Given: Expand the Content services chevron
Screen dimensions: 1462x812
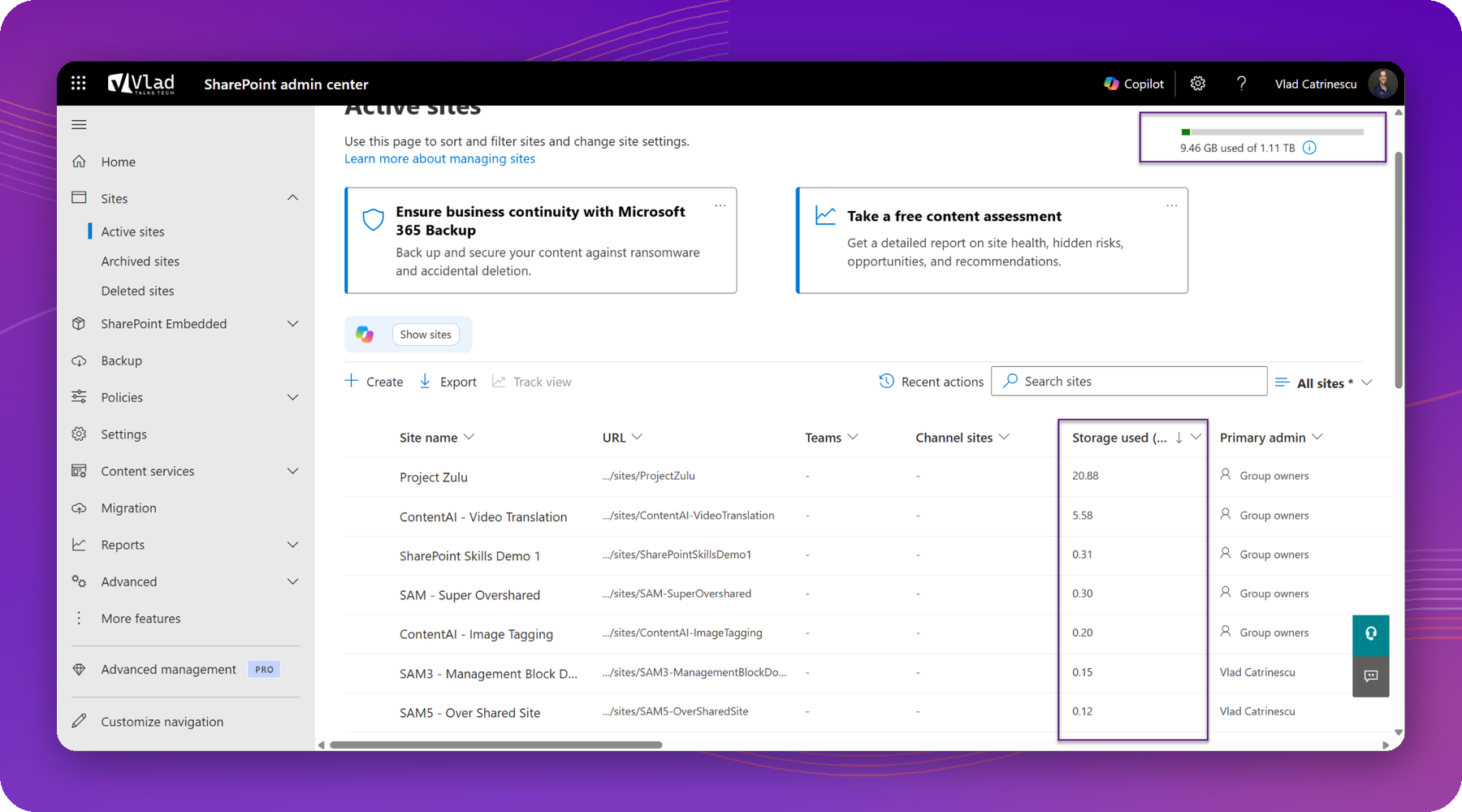Looking at the screenshot, I should click(x=292, y=471).
